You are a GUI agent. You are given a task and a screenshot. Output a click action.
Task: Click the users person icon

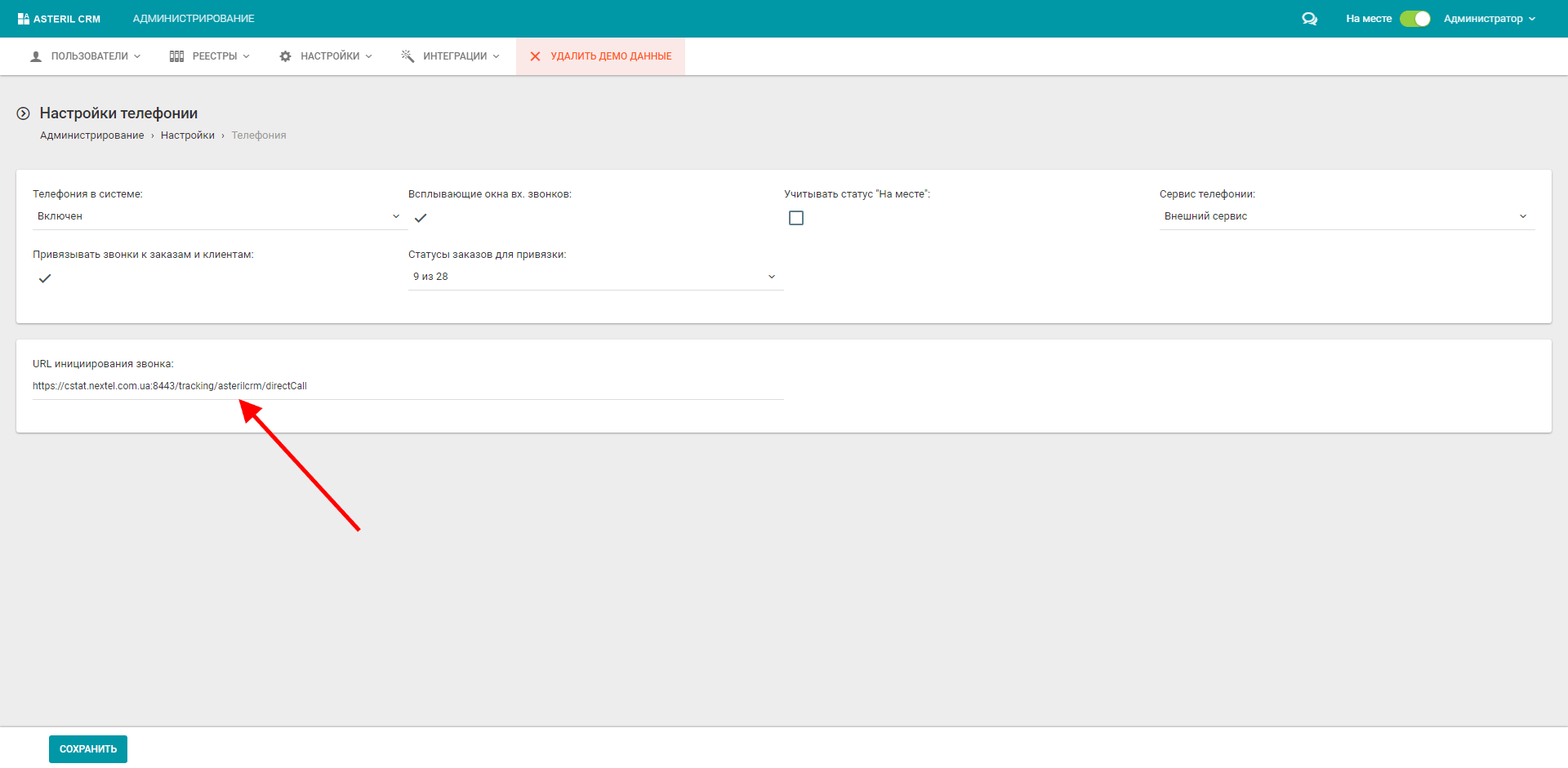pos(36,56)
